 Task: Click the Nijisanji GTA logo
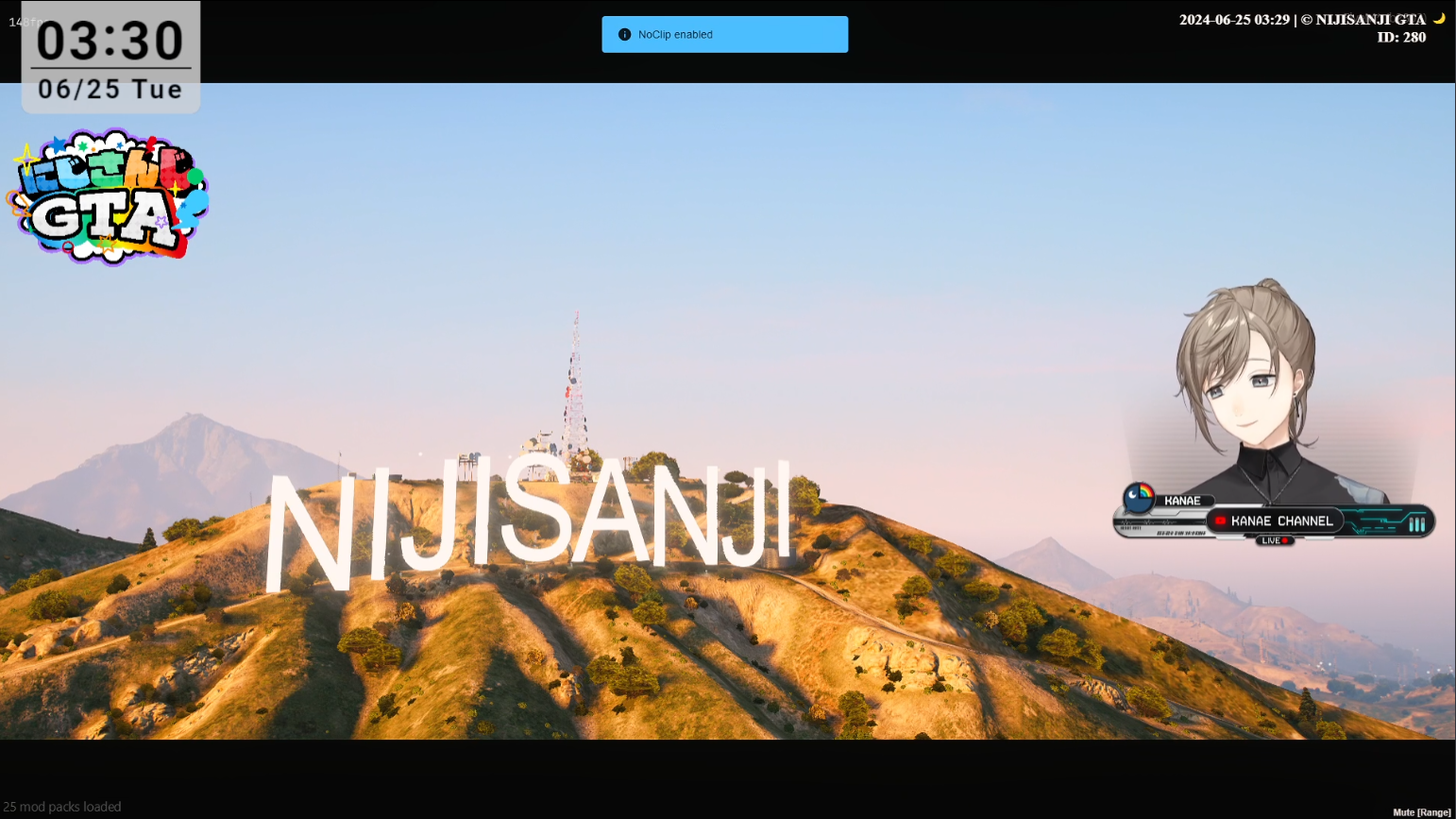click(108, 196)
